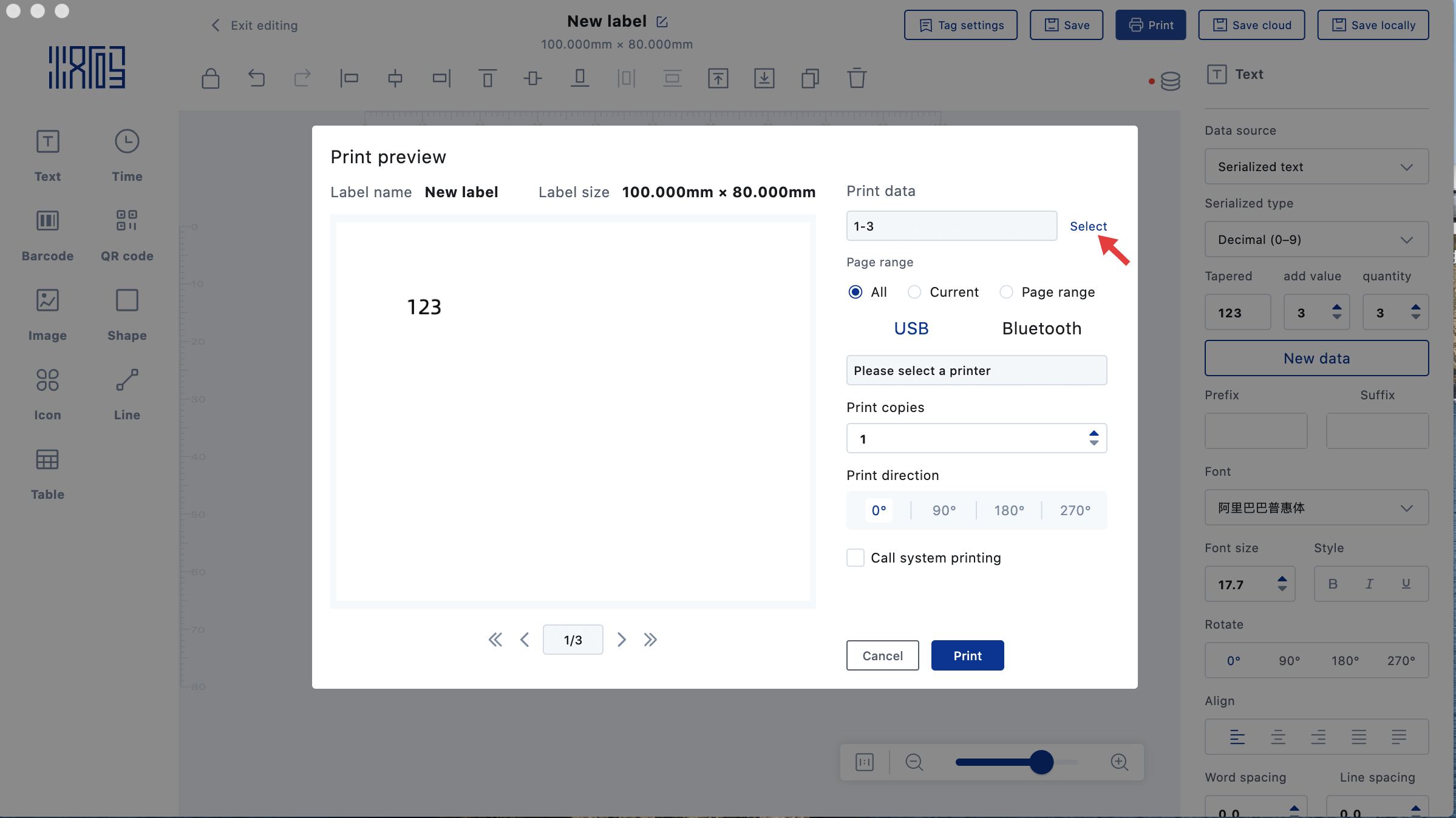This screenshot has height=818, width=1456.
Task: Select the 90° print direction
Action: click(x=944, y=510)
